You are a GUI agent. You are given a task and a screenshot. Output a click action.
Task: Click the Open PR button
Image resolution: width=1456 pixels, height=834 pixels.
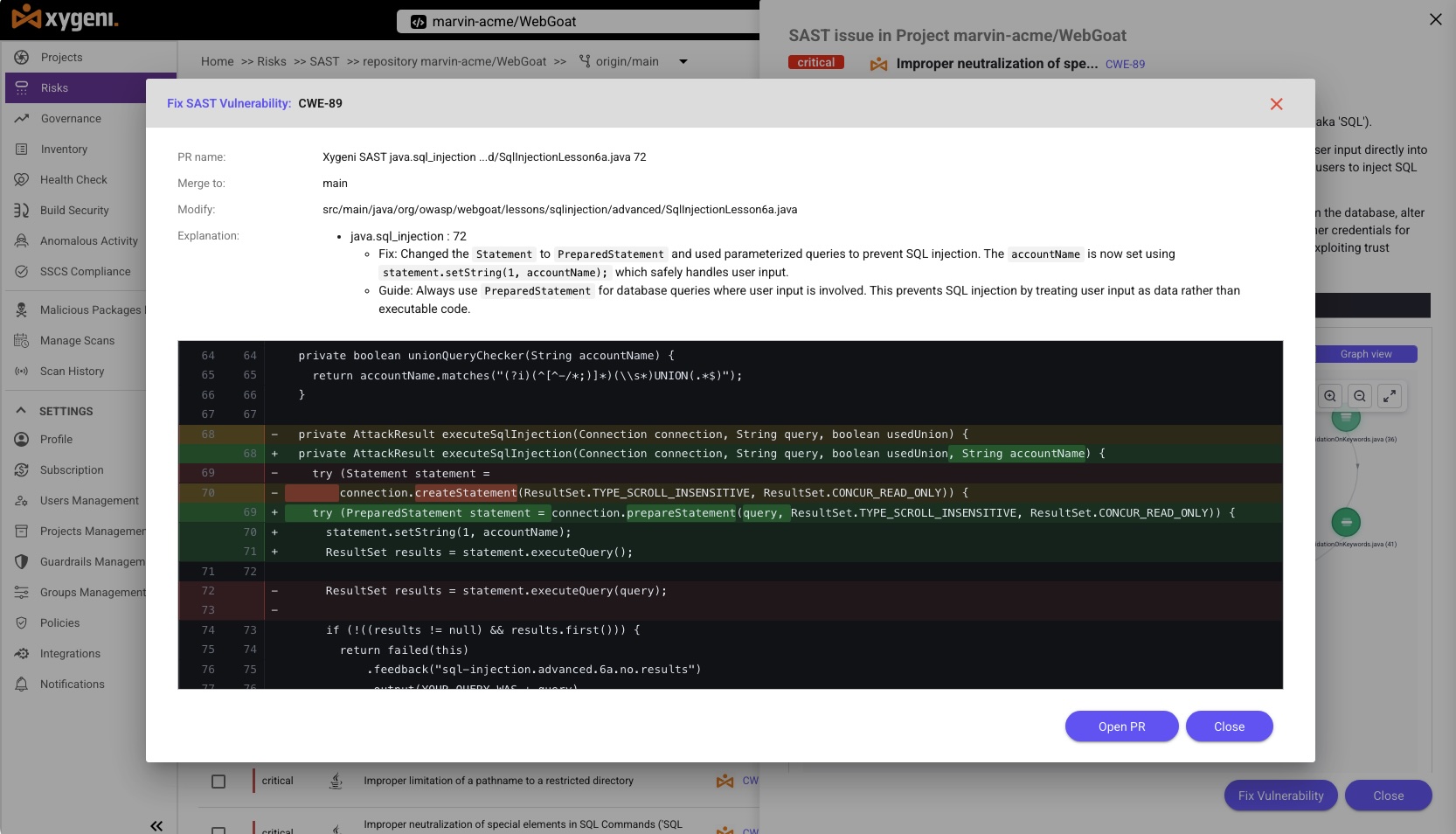point(1121,726)
